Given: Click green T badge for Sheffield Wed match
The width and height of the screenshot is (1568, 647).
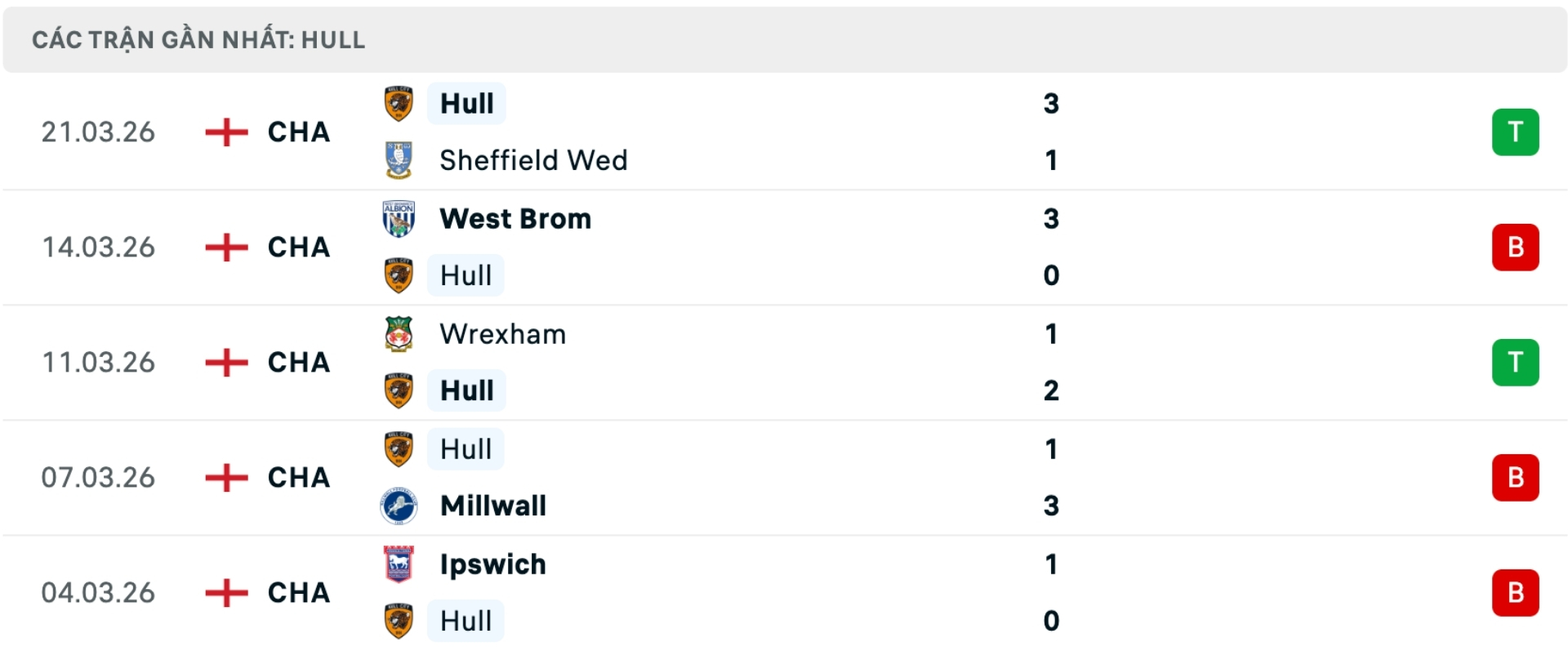Looking at the screenshot, I should click(x=1515, y=132).
